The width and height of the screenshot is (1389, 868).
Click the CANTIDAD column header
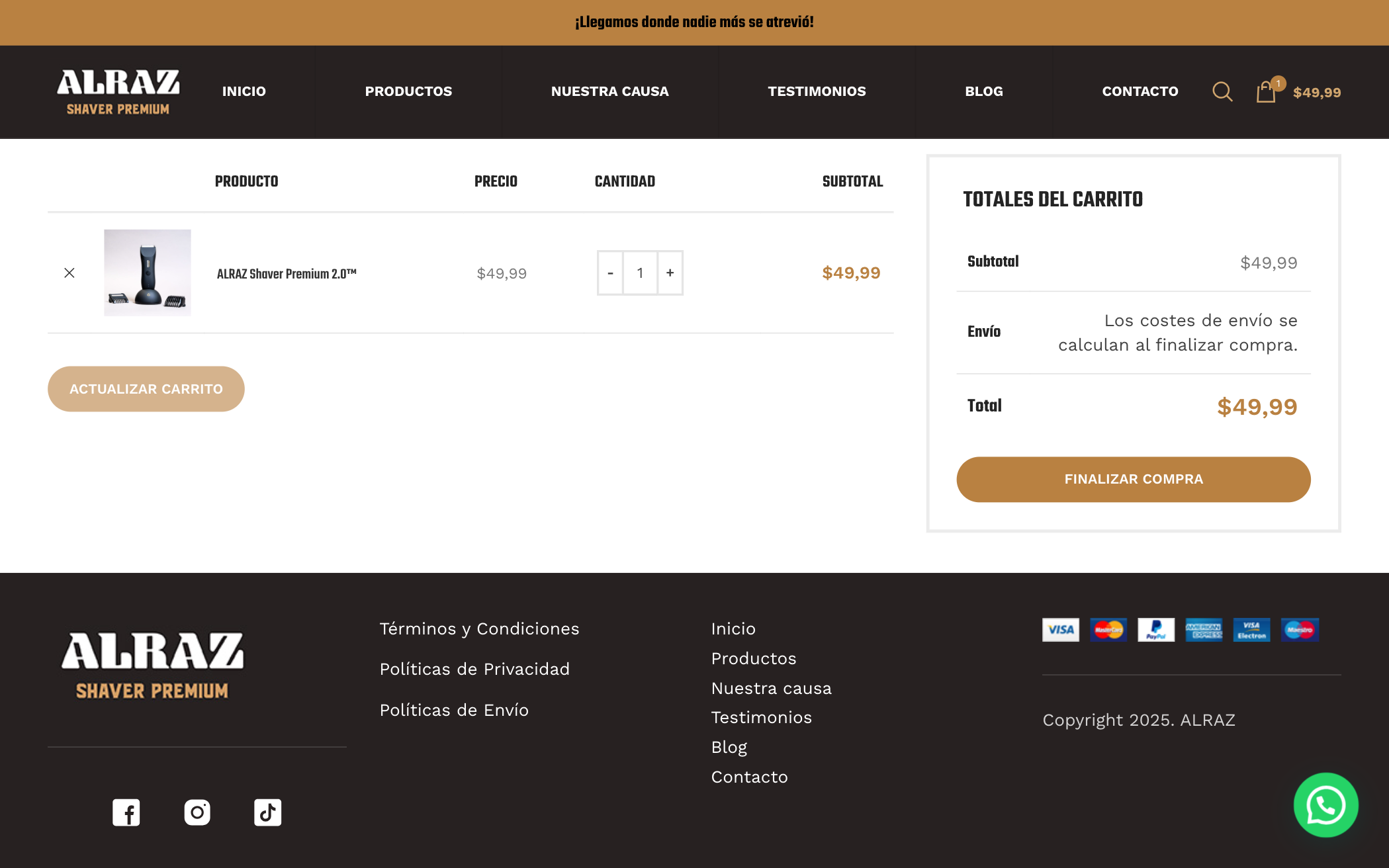625,181
